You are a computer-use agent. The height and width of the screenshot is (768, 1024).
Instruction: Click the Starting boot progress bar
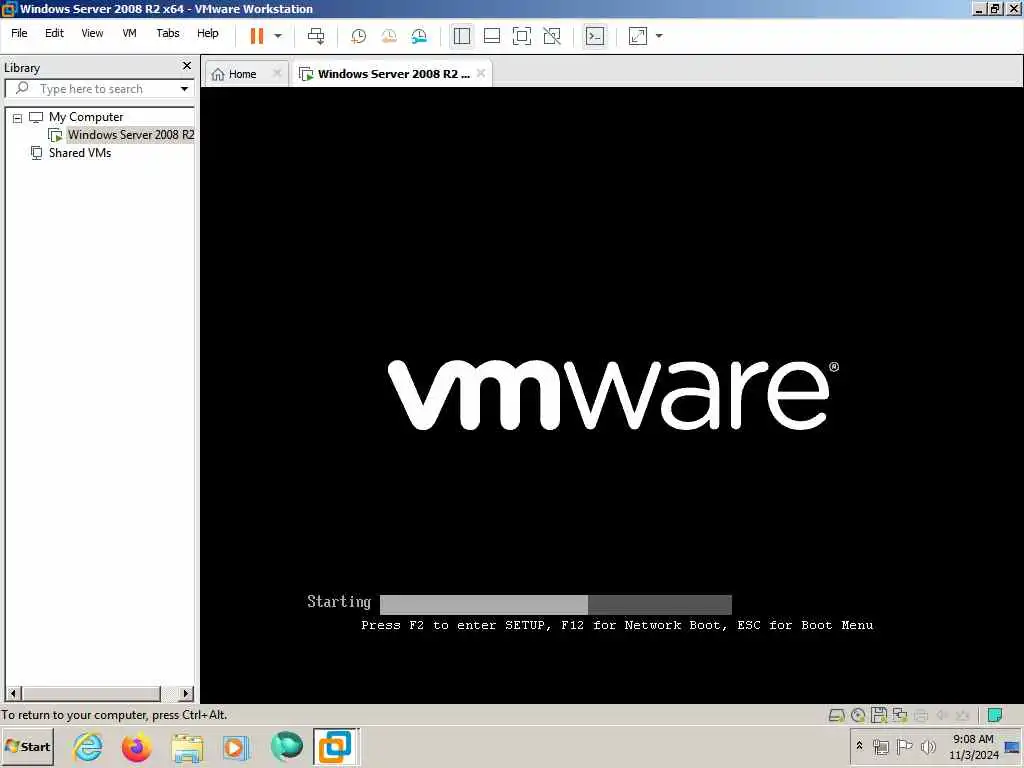(556, 604)
